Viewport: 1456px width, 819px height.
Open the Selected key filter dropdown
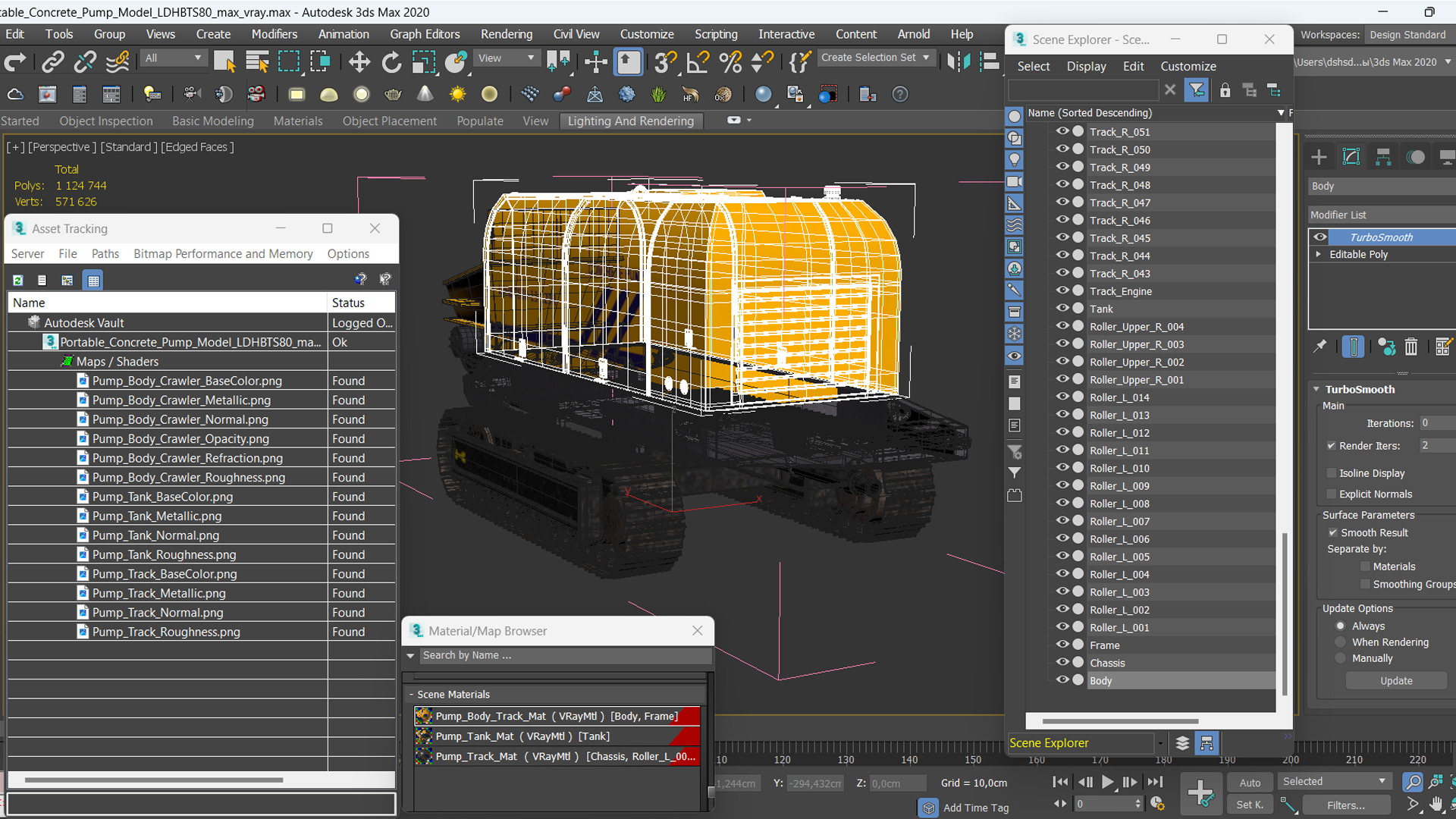1334,782
